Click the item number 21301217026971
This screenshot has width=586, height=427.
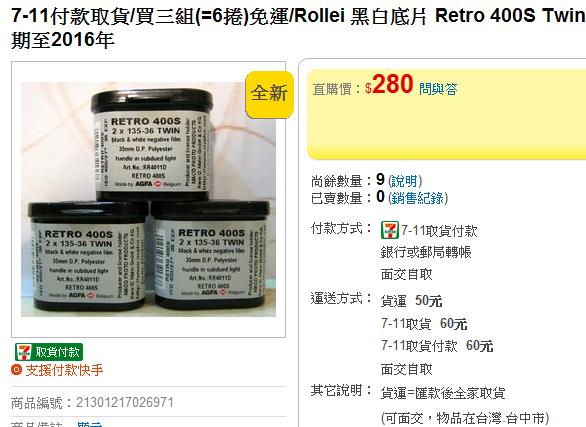[125, 403]
